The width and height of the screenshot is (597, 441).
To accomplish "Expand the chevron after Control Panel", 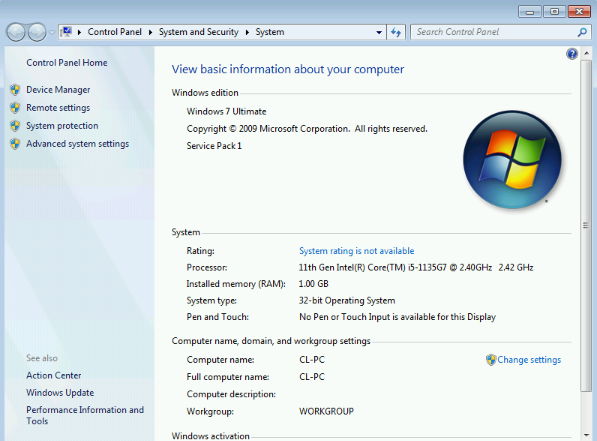I will click(x=150, y=32).
